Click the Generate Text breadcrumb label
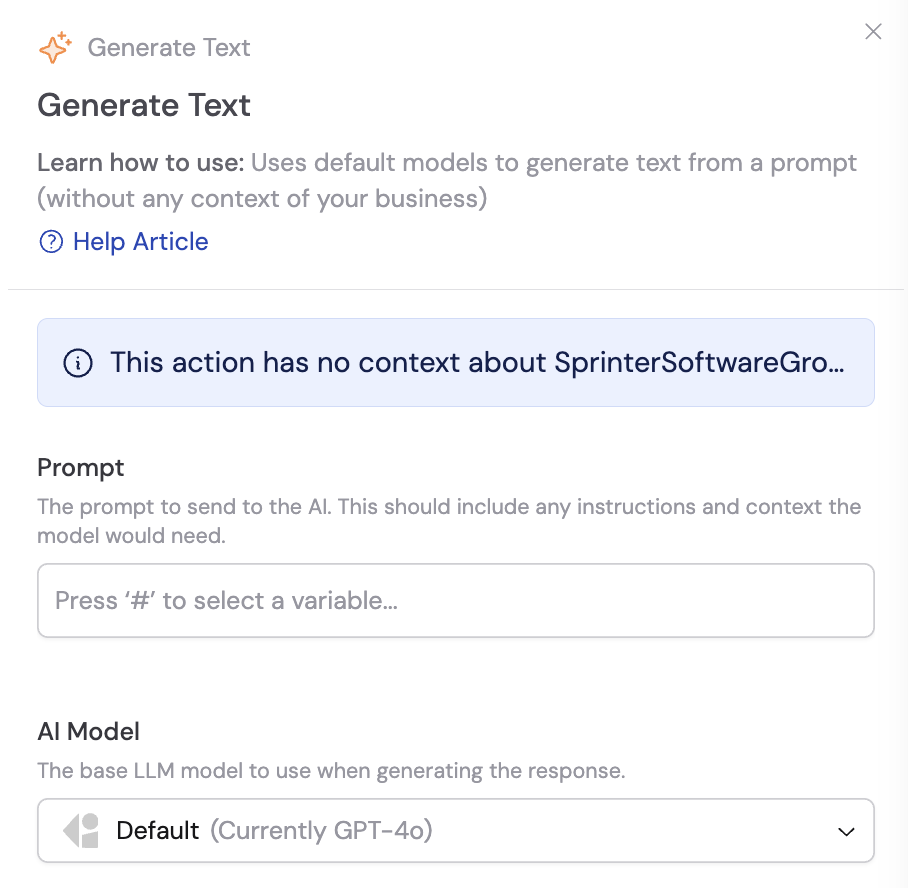This screenshot has height=888, width=908. (169, 47)
